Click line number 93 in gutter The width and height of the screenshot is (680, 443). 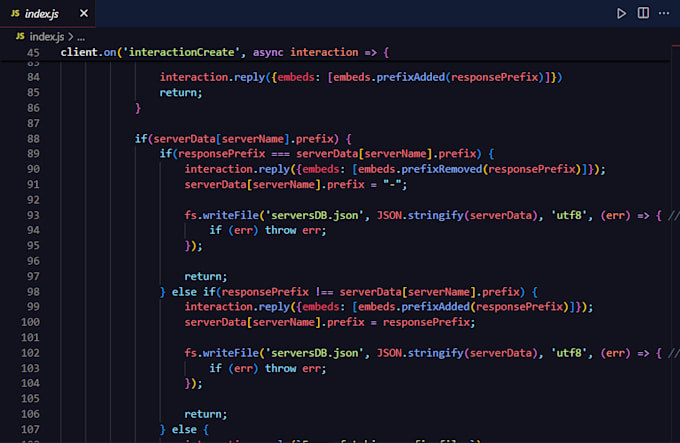[x=33, y=215]
